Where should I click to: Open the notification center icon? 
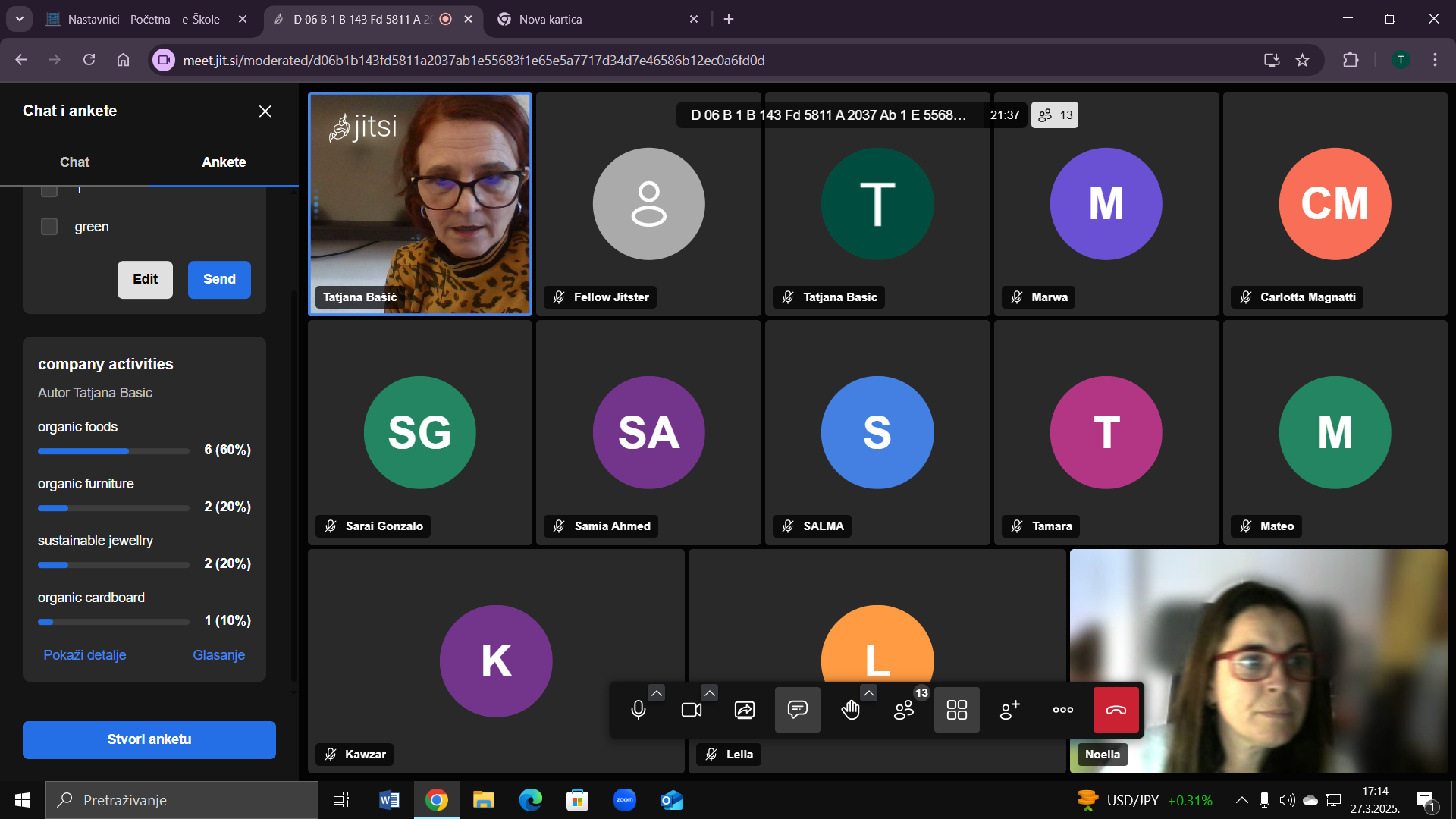tap(1426, 800)
